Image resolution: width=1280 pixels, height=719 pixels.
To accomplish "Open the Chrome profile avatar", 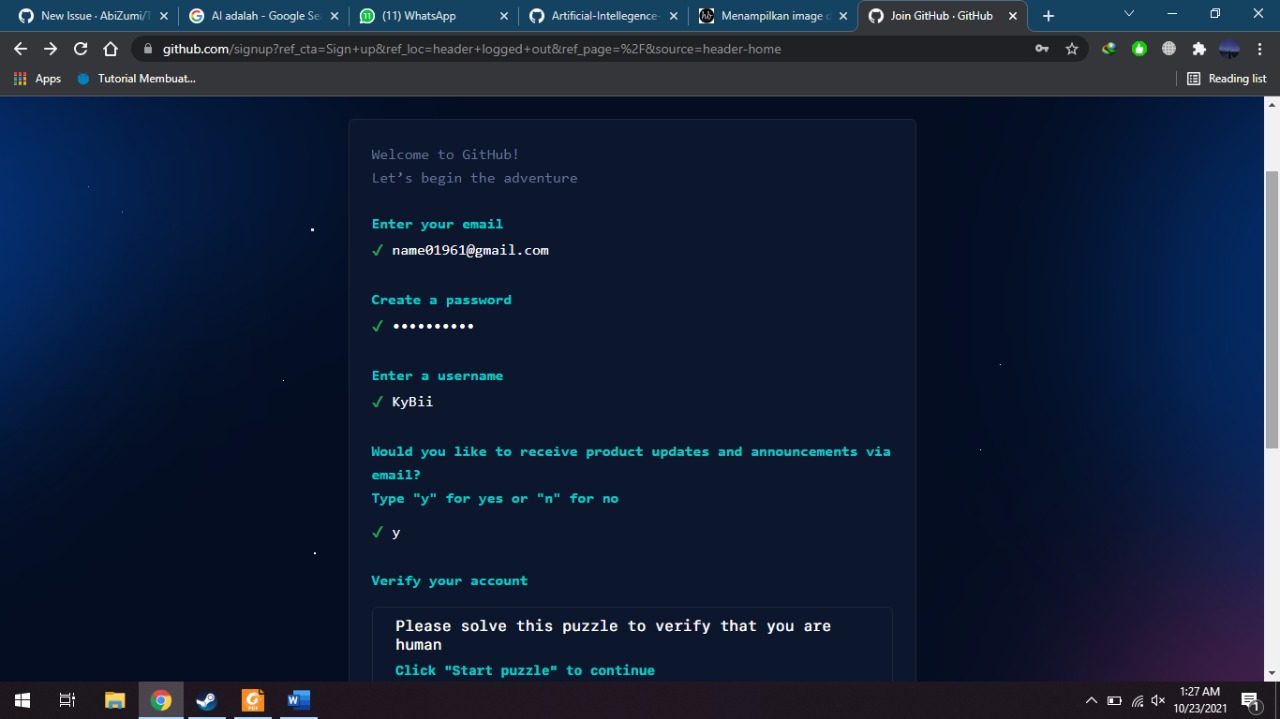I will pos(1228,48).
